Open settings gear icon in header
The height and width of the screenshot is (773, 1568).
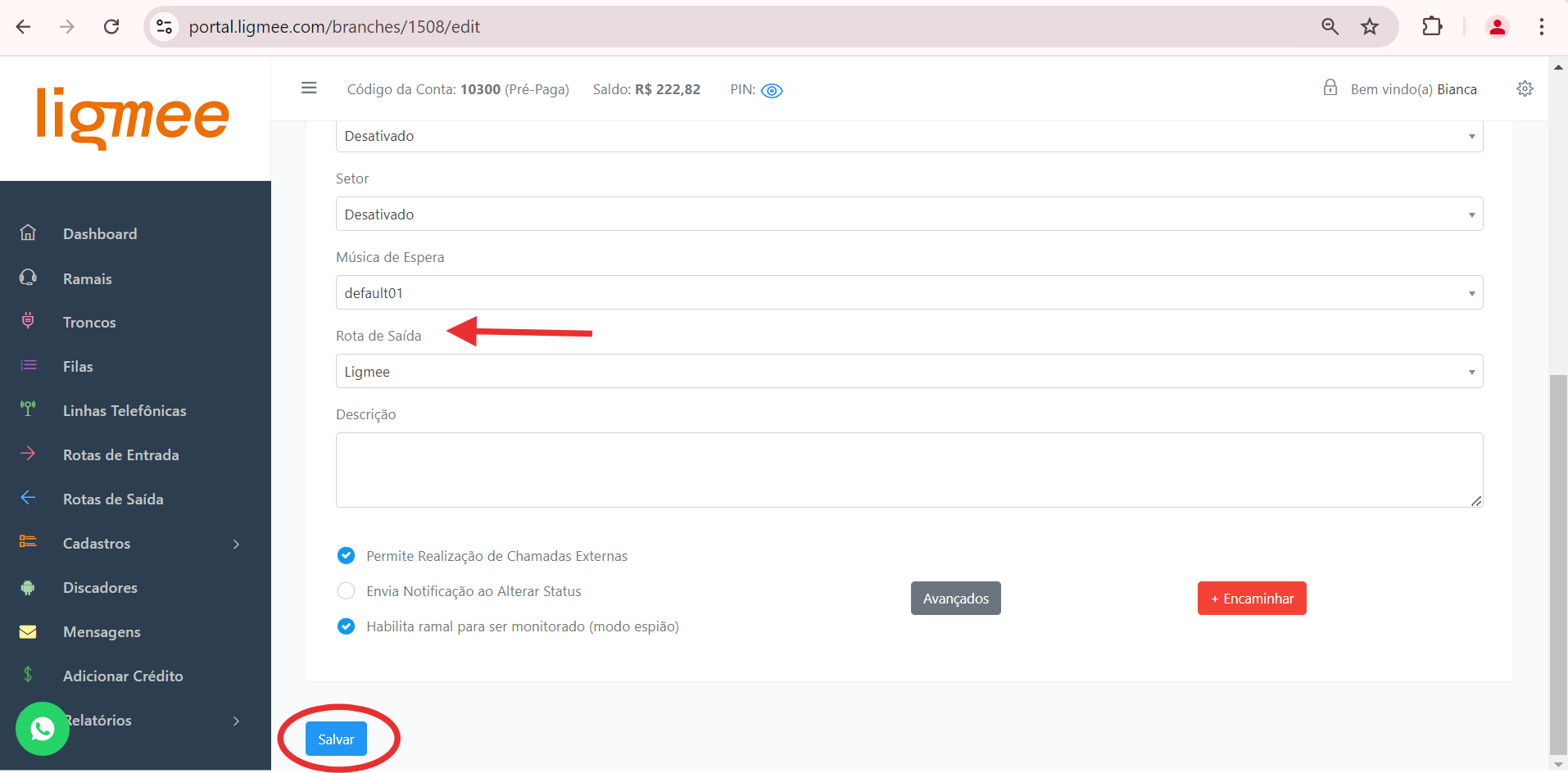(x=1525, y=88)
